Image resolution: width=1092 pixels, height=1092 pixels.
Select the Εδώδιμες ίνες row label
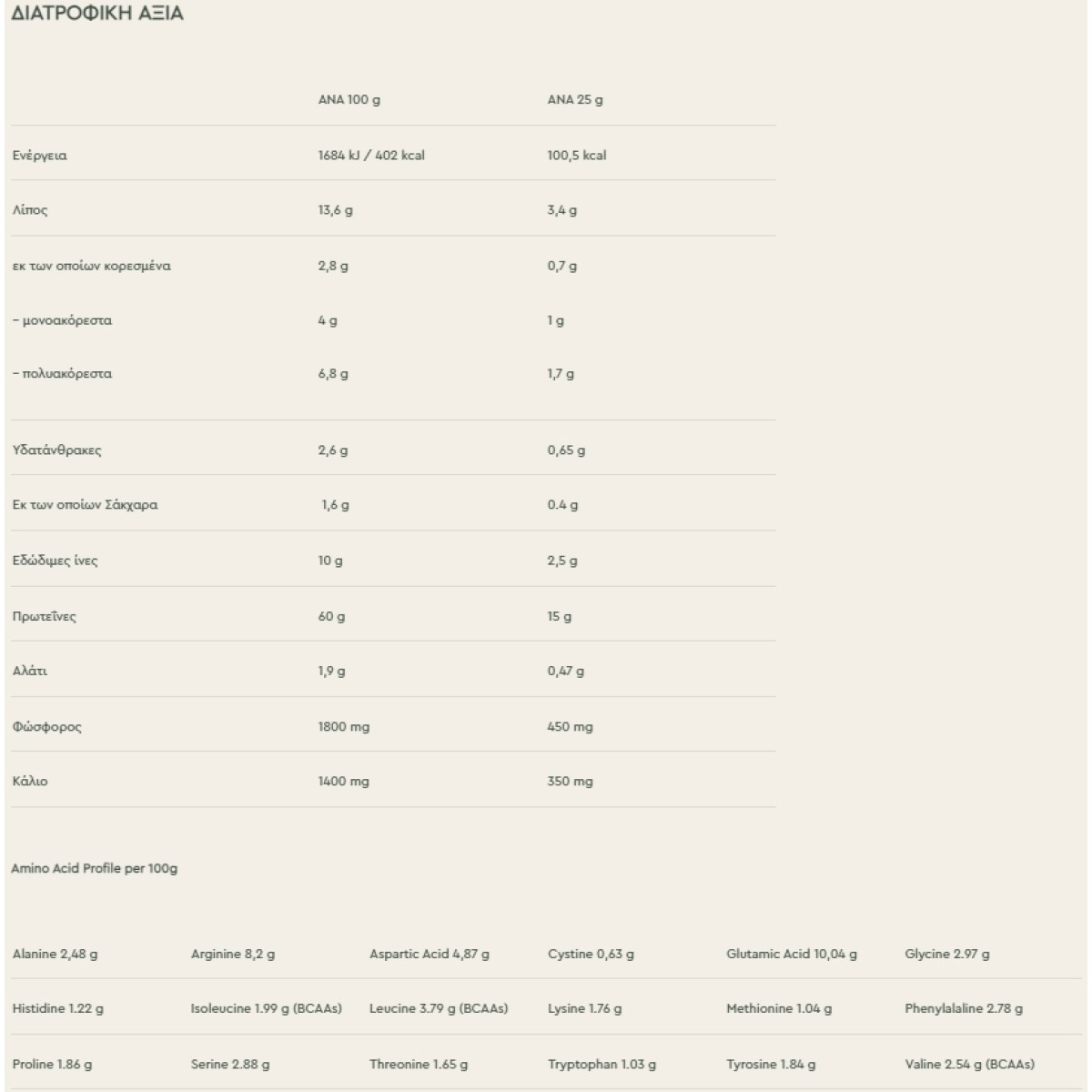(56, 561)
